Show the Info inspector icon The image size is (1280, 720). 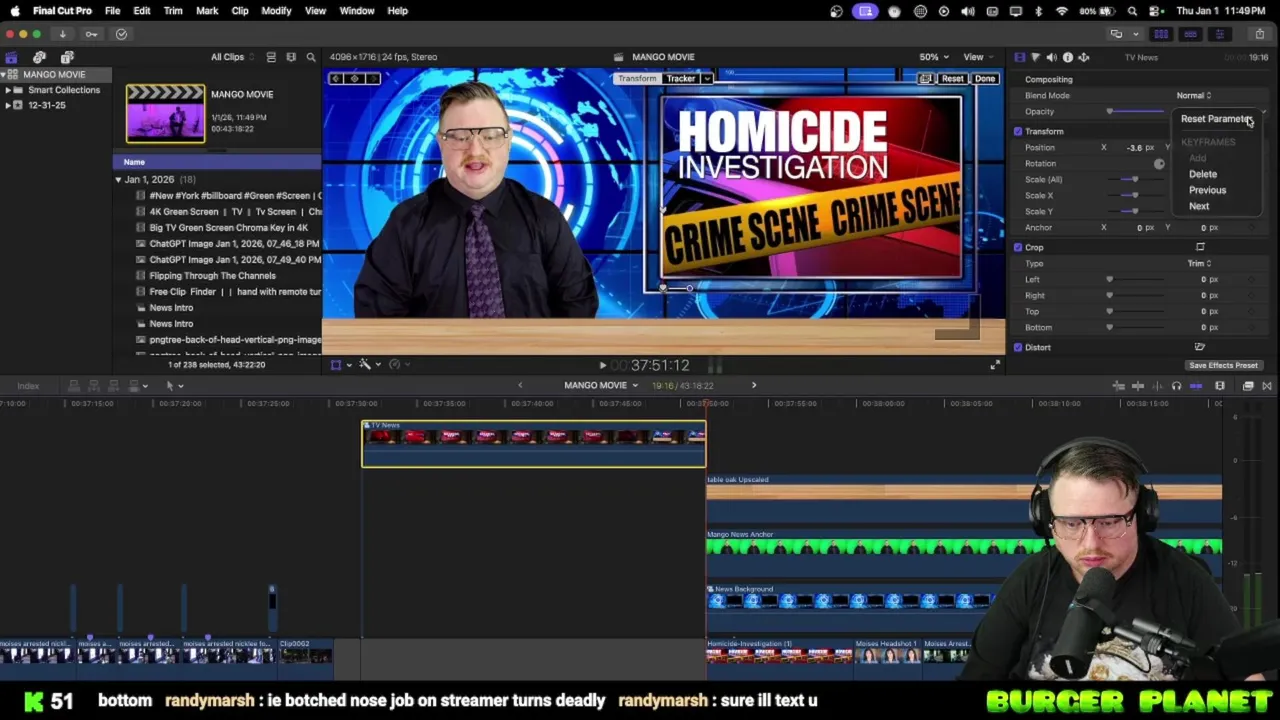[x=1067, y=57]
